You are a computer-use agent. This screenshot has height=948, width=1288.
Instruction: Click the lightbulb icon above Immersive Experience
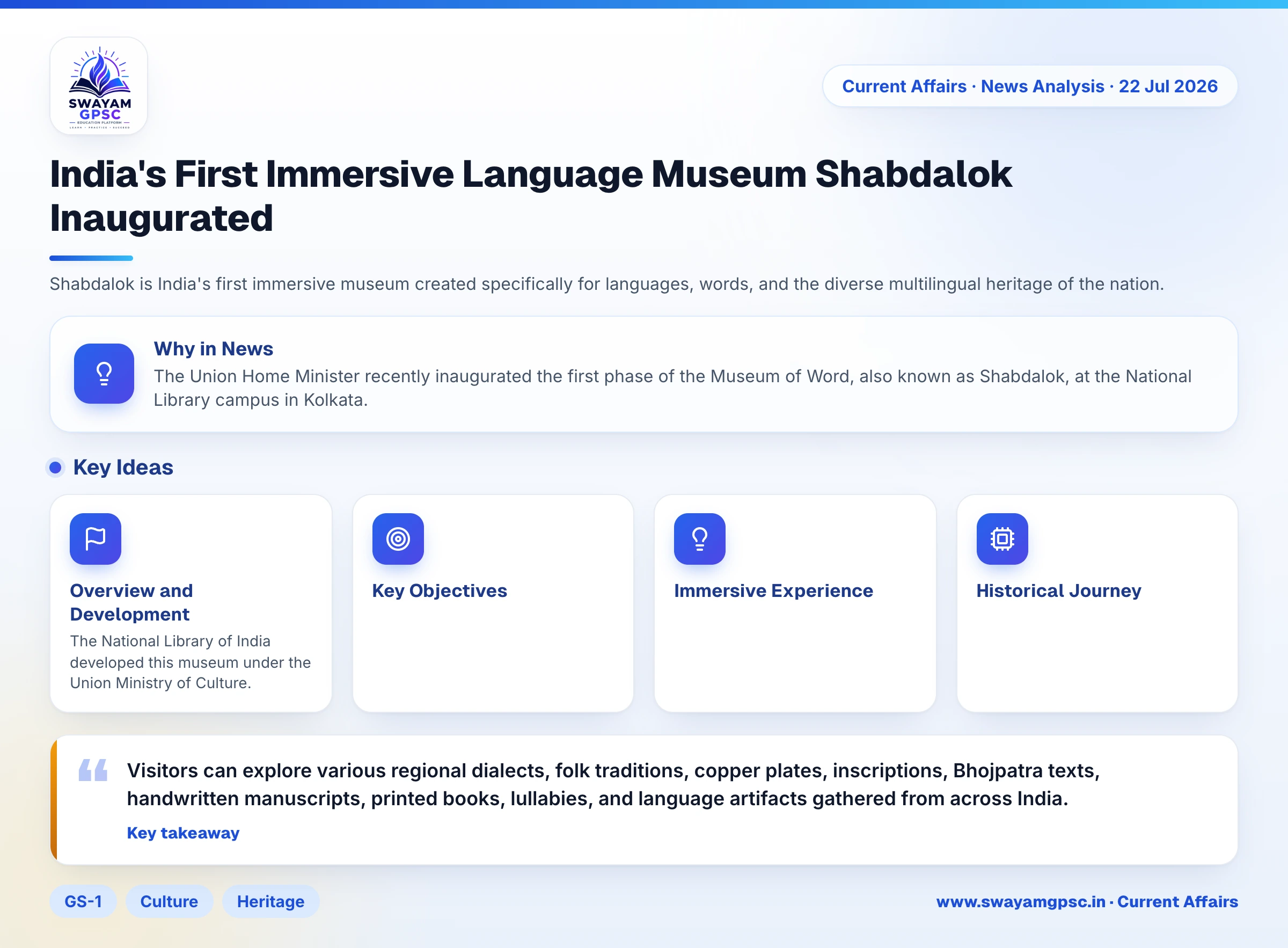tap(699, 539)
